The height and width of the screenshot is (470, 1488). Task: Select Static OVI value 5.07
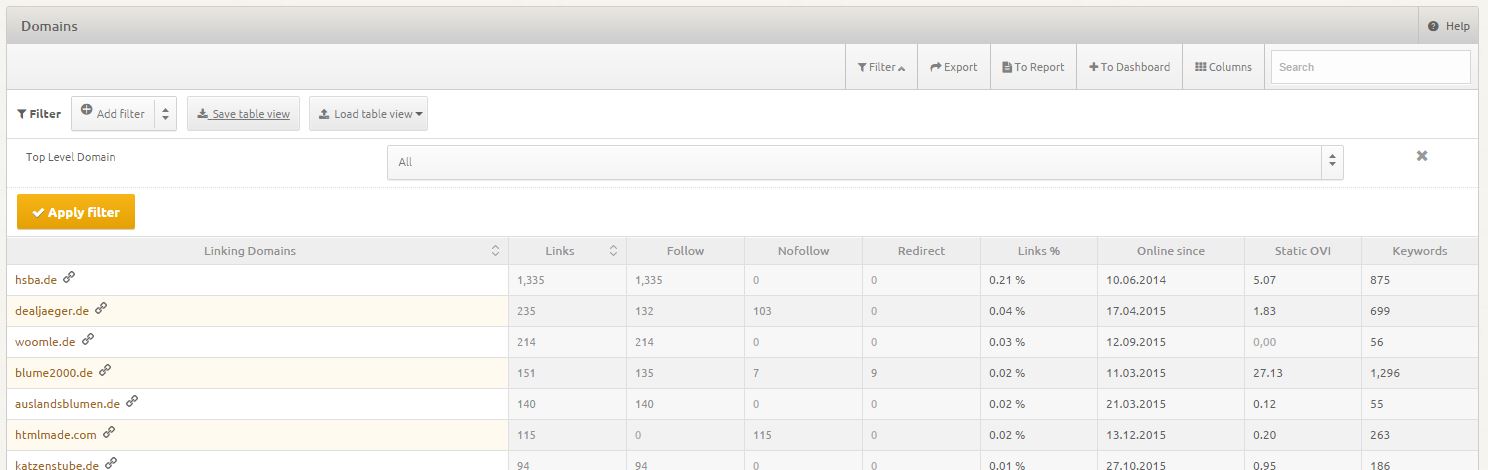pos(1264,280)
